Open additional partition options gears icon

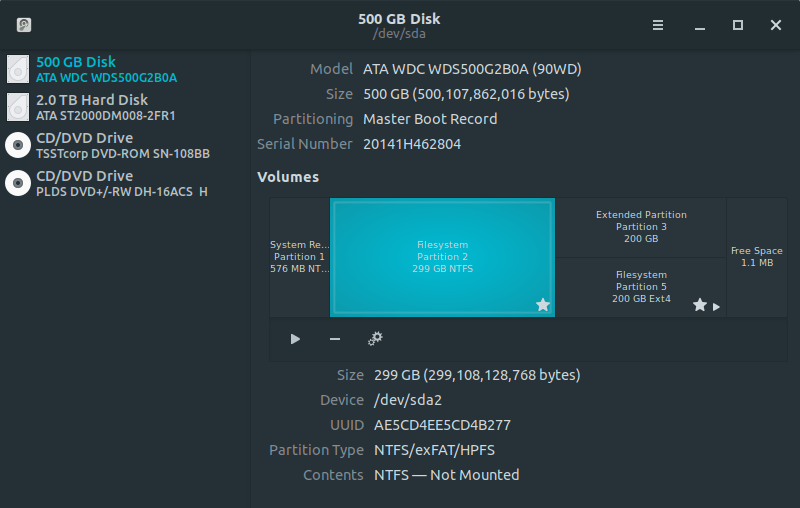click(x=375, y=339)
